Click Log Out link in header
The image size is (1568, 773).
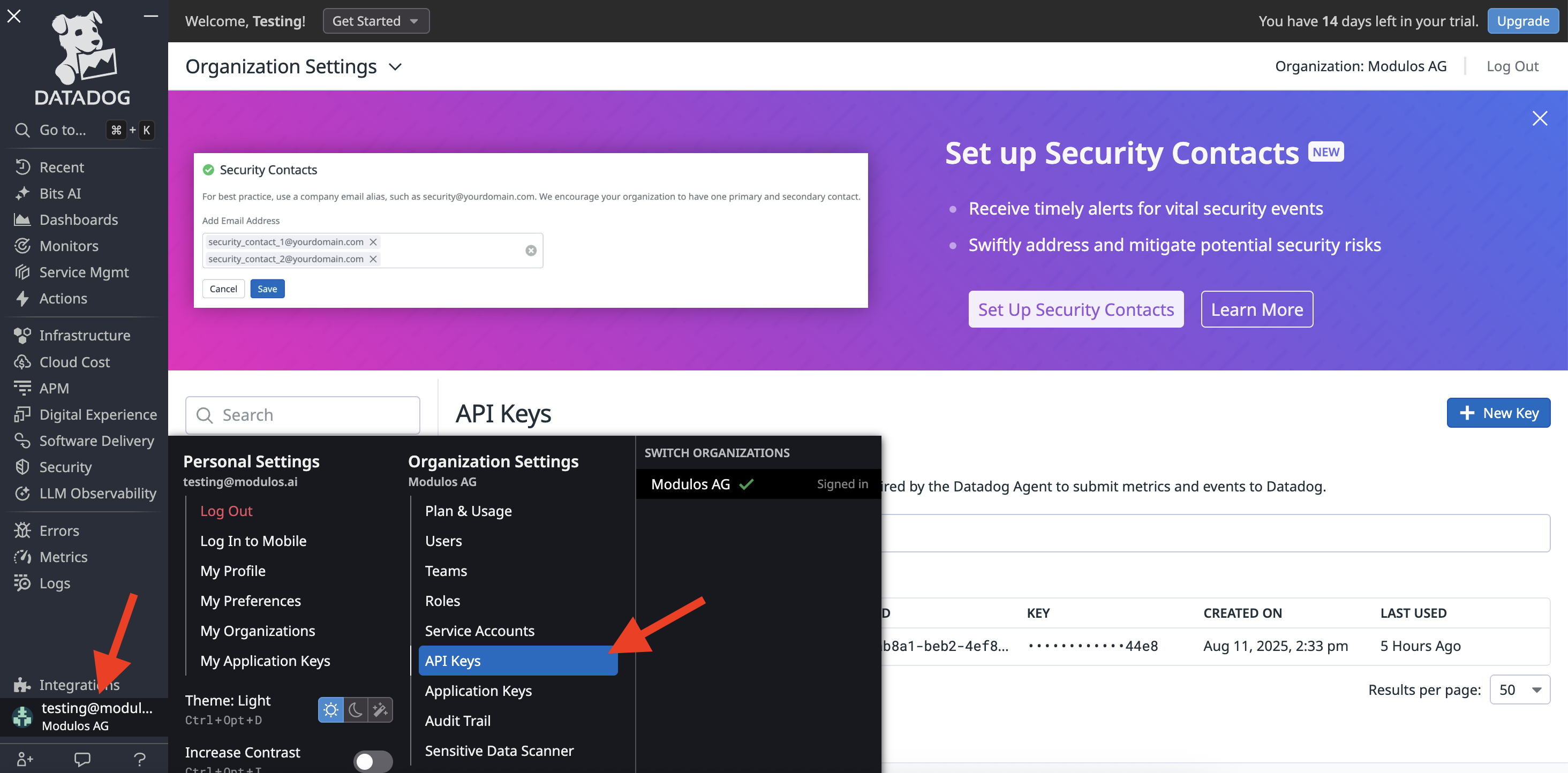(x=1512, y=66)
